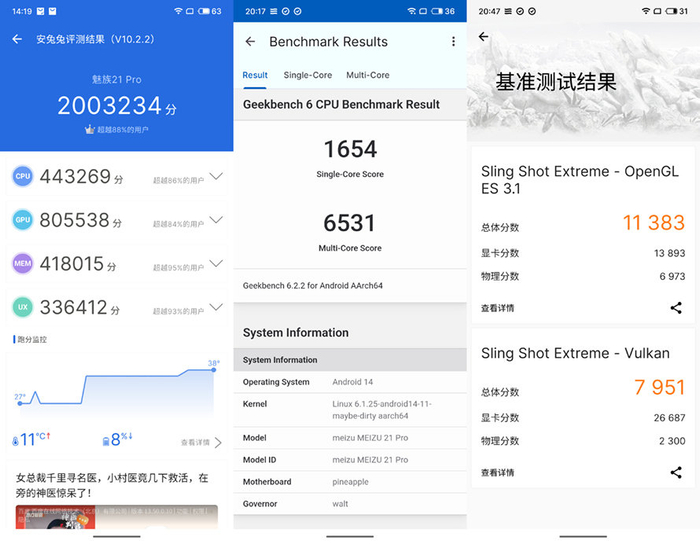
Task: Share the OpenGL ES 3.1 result
Action: [676, 307]
